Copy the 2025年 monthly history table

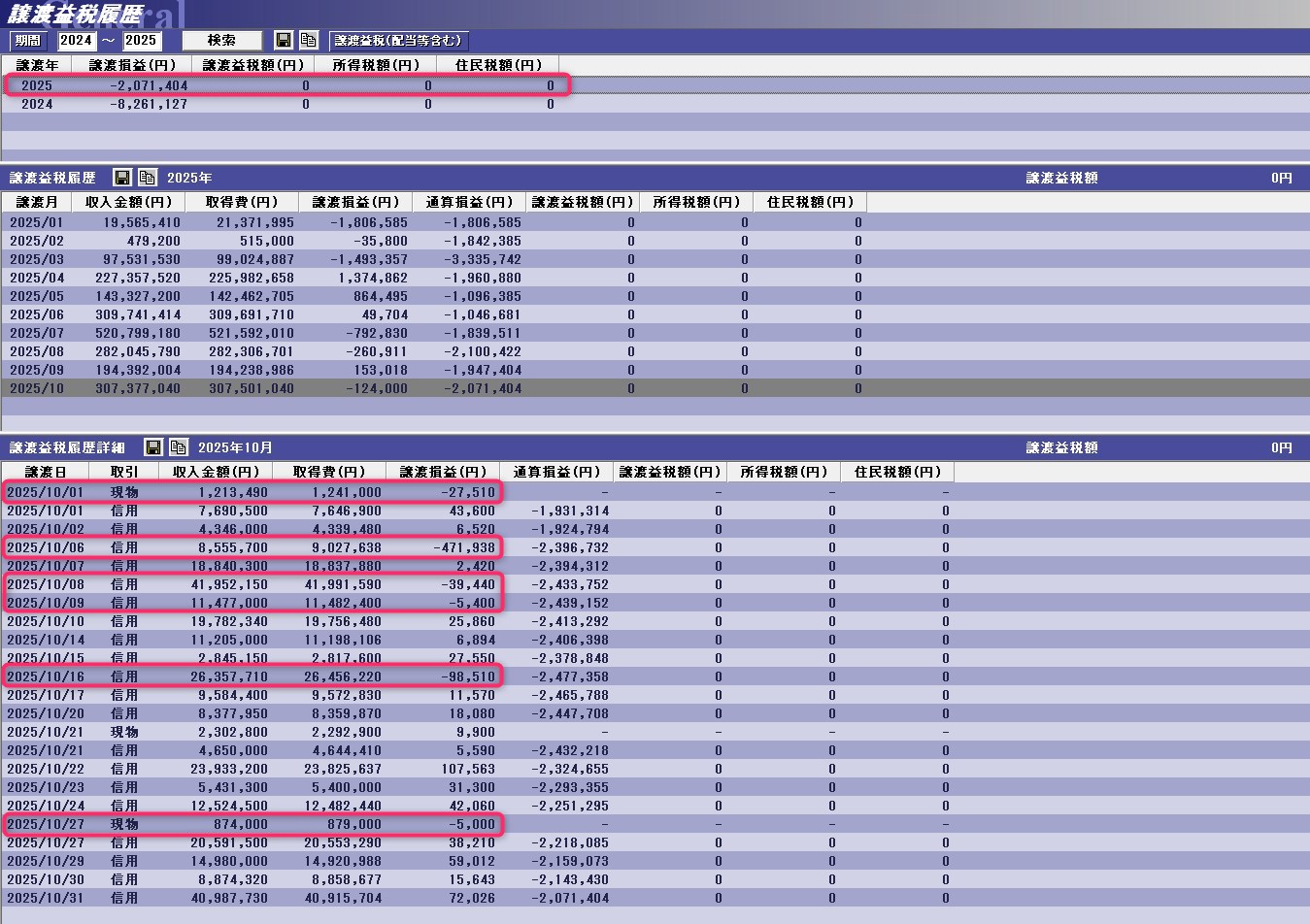pyautogui.click(x=147, y=178)
